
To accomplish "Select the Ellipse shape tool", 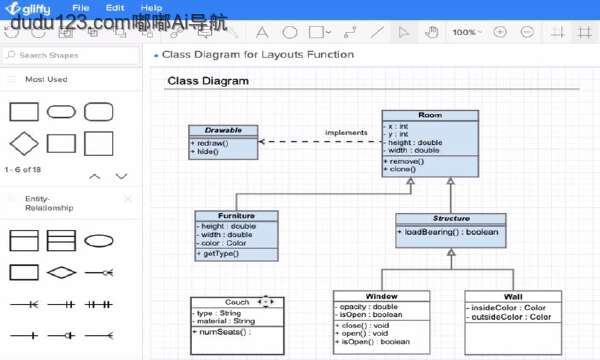I will 290,33.
